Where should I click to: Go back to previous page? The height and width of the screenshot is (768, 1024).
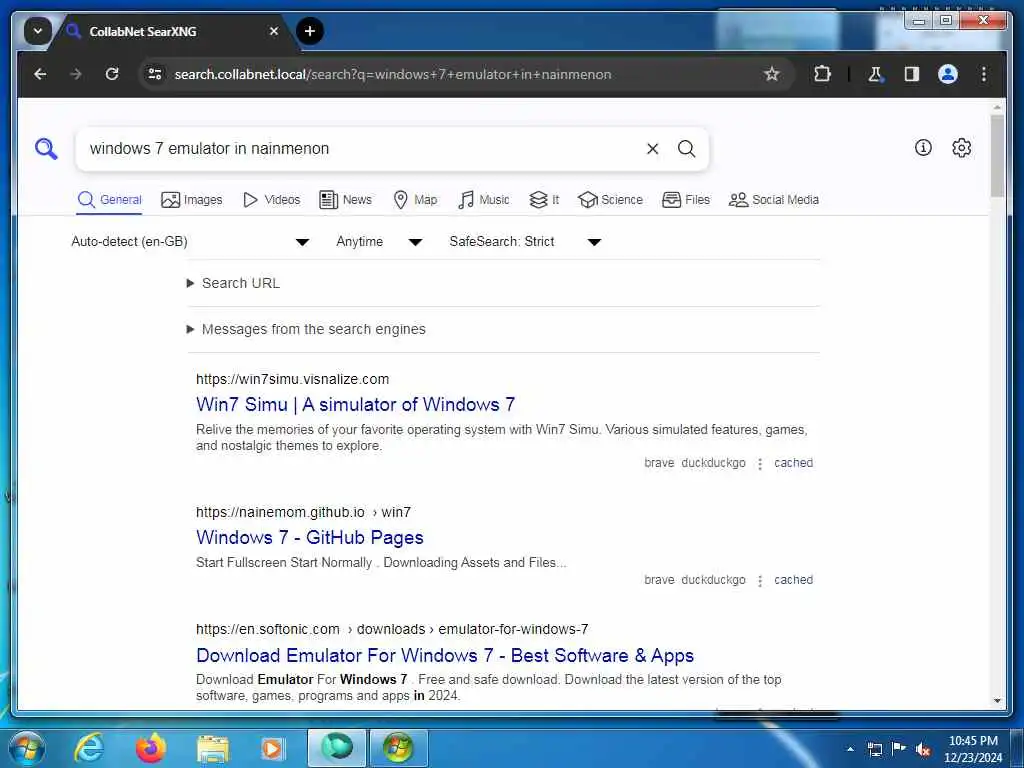pos(40,74)
